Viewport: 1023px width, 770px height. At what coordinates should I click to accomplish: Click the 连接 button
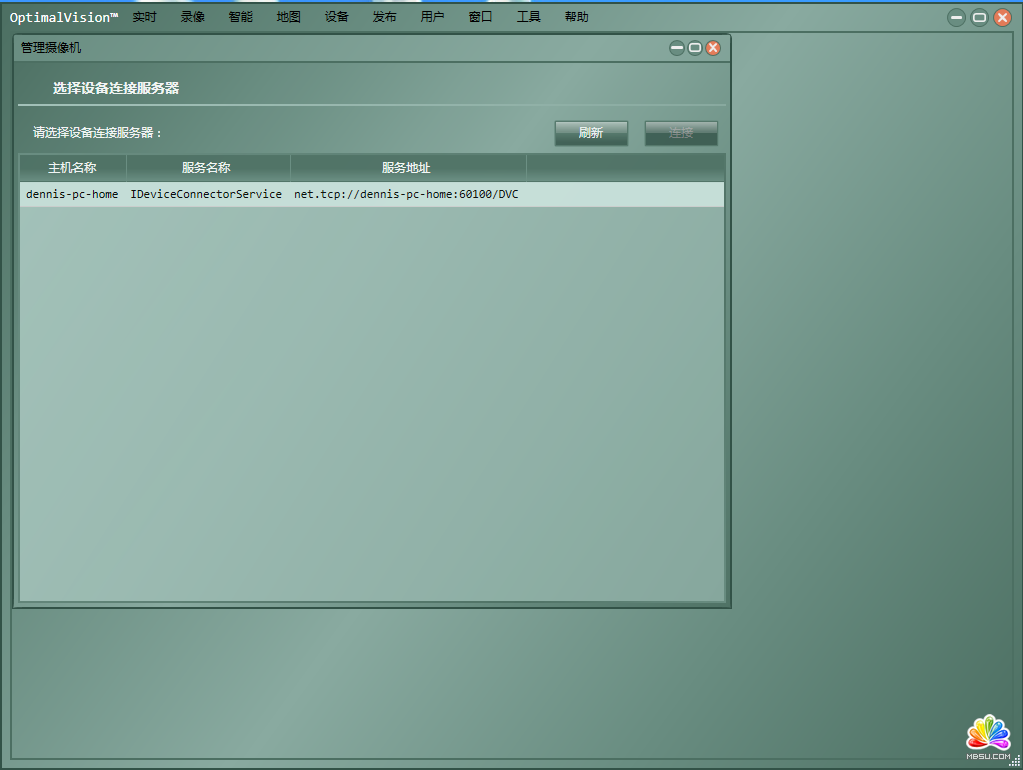pyautogui.click(x=681, y=133)
